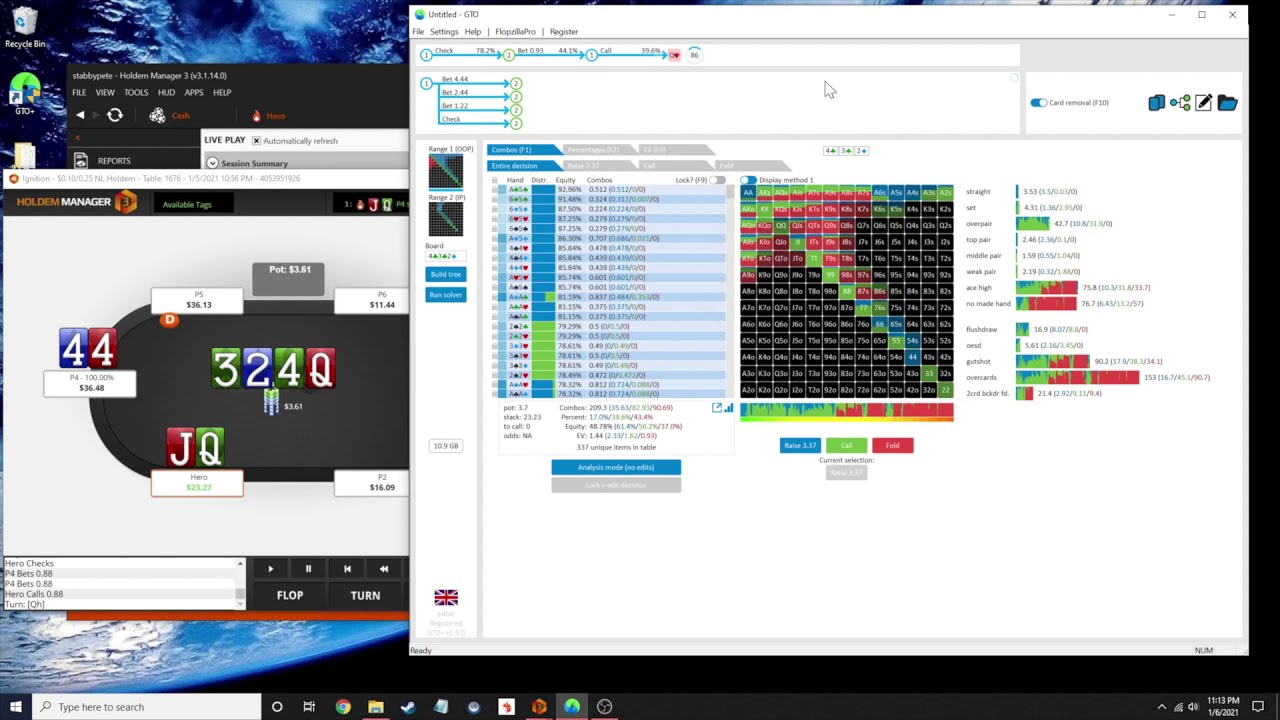Open Chrome from the taskbar

(343, 707)
